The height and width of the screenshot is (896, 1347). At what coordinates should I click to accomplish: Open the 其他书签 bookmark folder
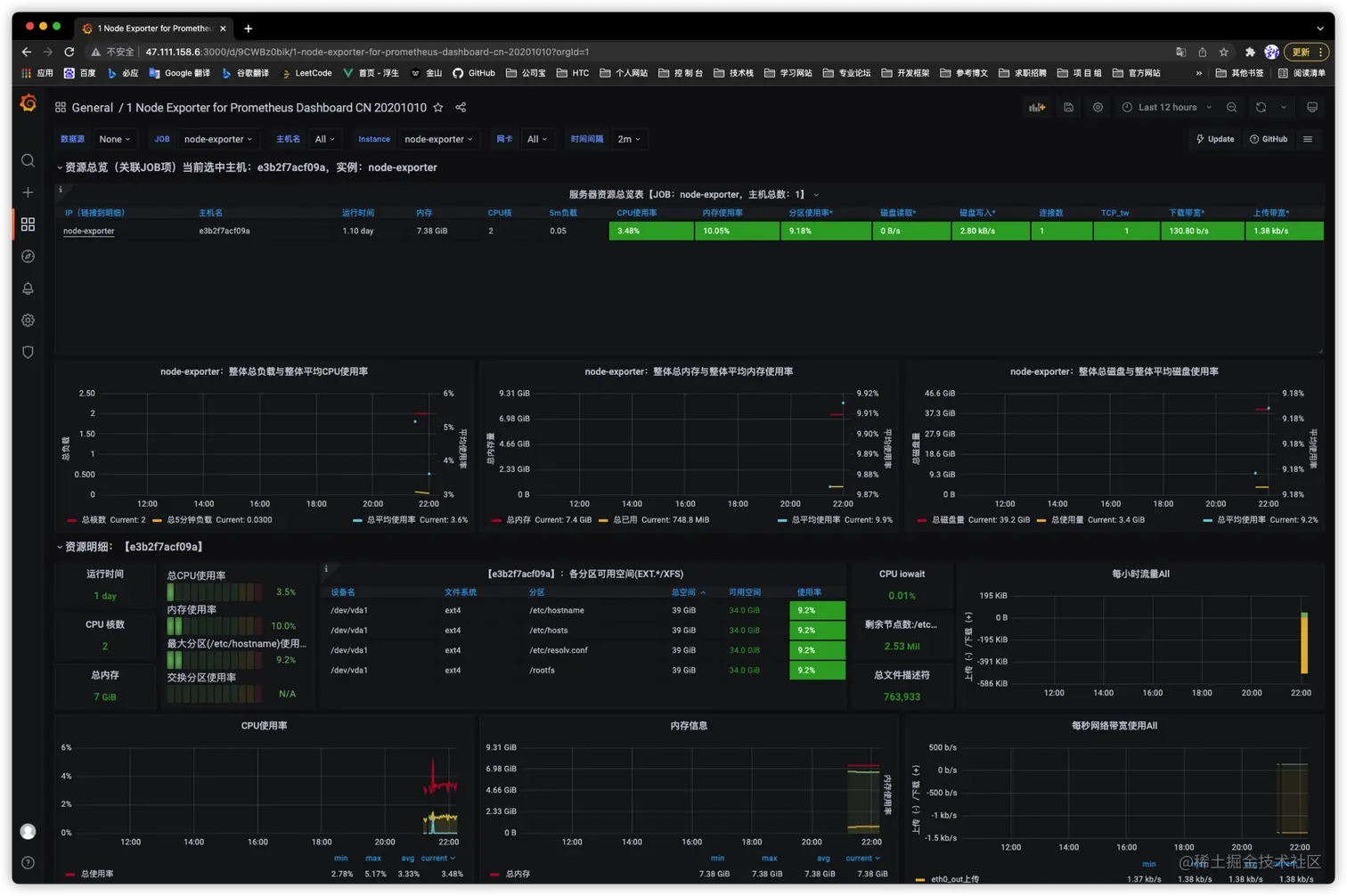(x=1239, y=73)
